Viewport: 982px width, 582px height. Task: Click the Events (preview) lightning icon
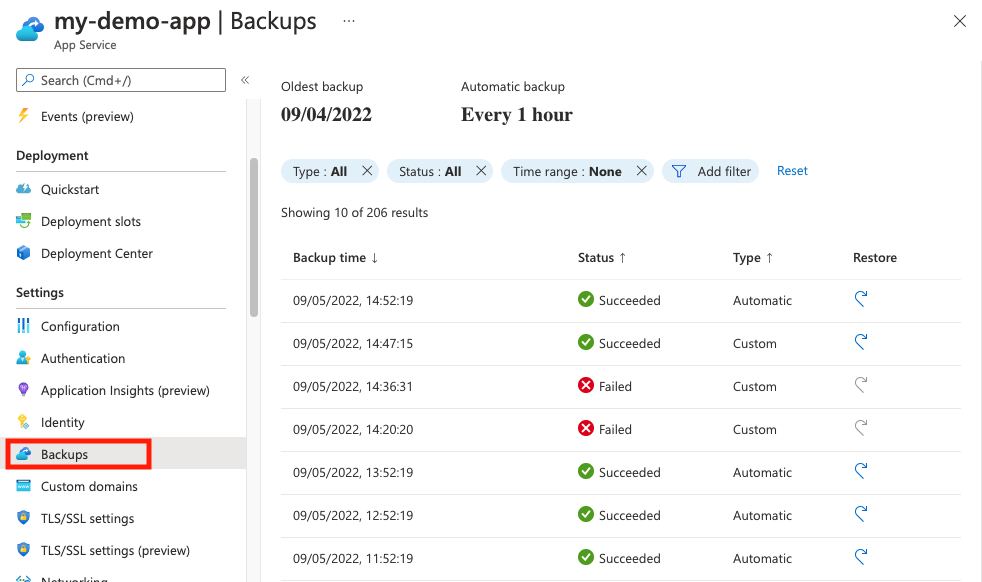(x=24, y=116)
